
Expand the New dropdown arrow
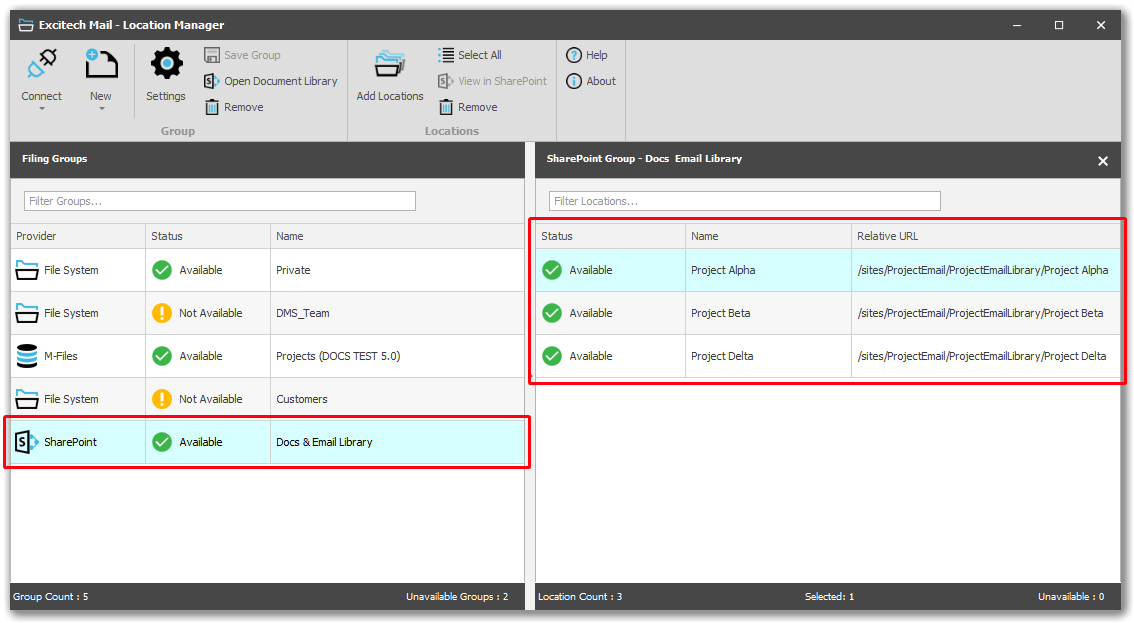pyautogui.click(x=101, y=108)
